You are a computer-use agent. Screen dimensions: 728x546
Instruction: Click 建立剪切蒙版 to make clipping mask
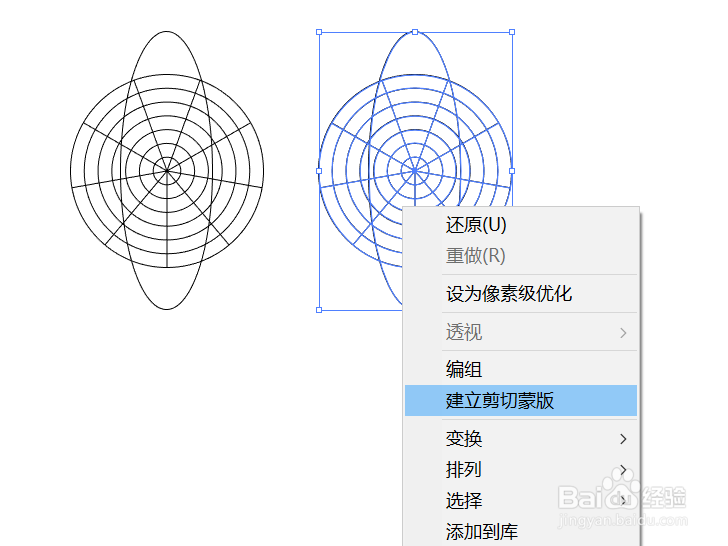[521, 400]
